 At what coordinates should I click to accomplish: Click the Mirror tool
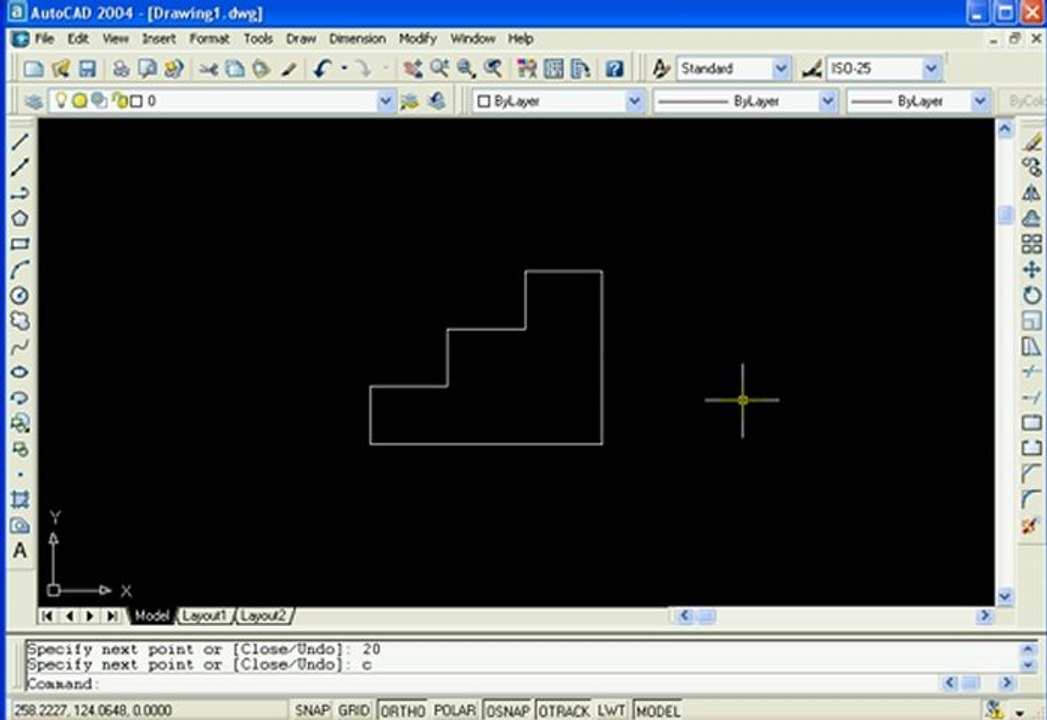tap(1032, 193)
